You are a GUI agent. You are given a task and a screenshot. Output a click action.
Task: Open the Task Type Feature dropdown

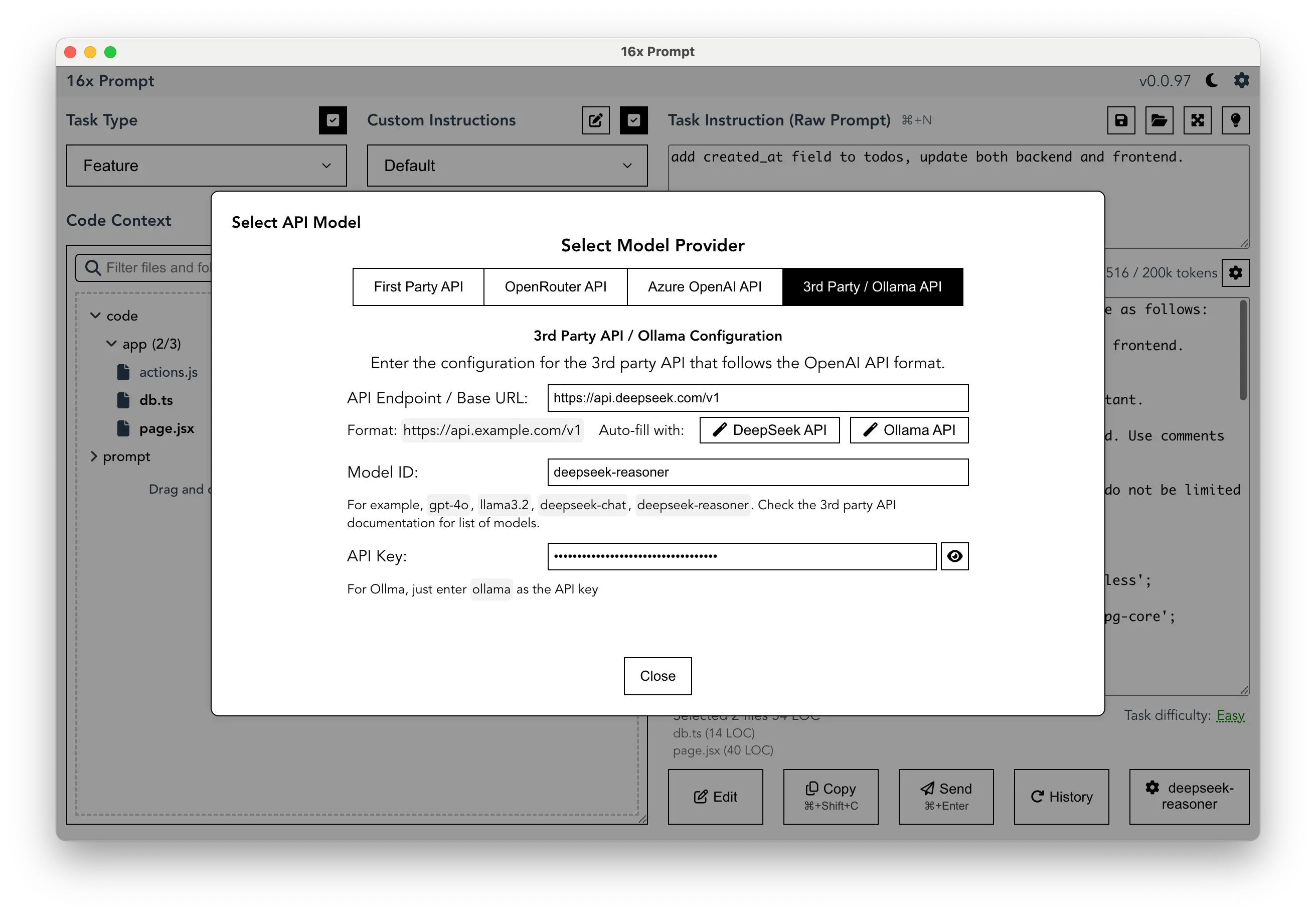pos(205,165)
